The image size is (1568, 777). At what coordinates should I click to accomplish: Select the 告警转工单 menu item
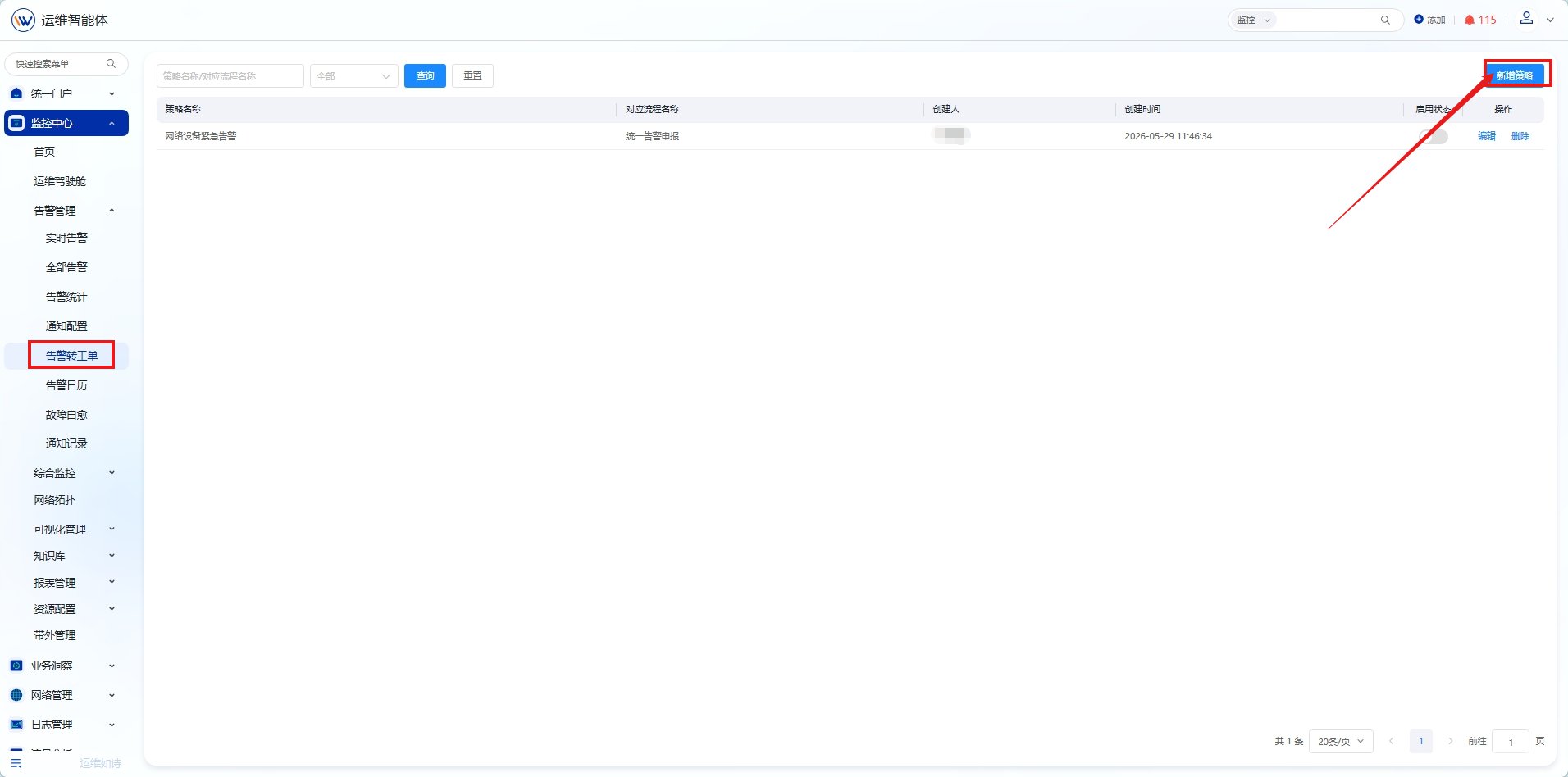click(71, 356)
